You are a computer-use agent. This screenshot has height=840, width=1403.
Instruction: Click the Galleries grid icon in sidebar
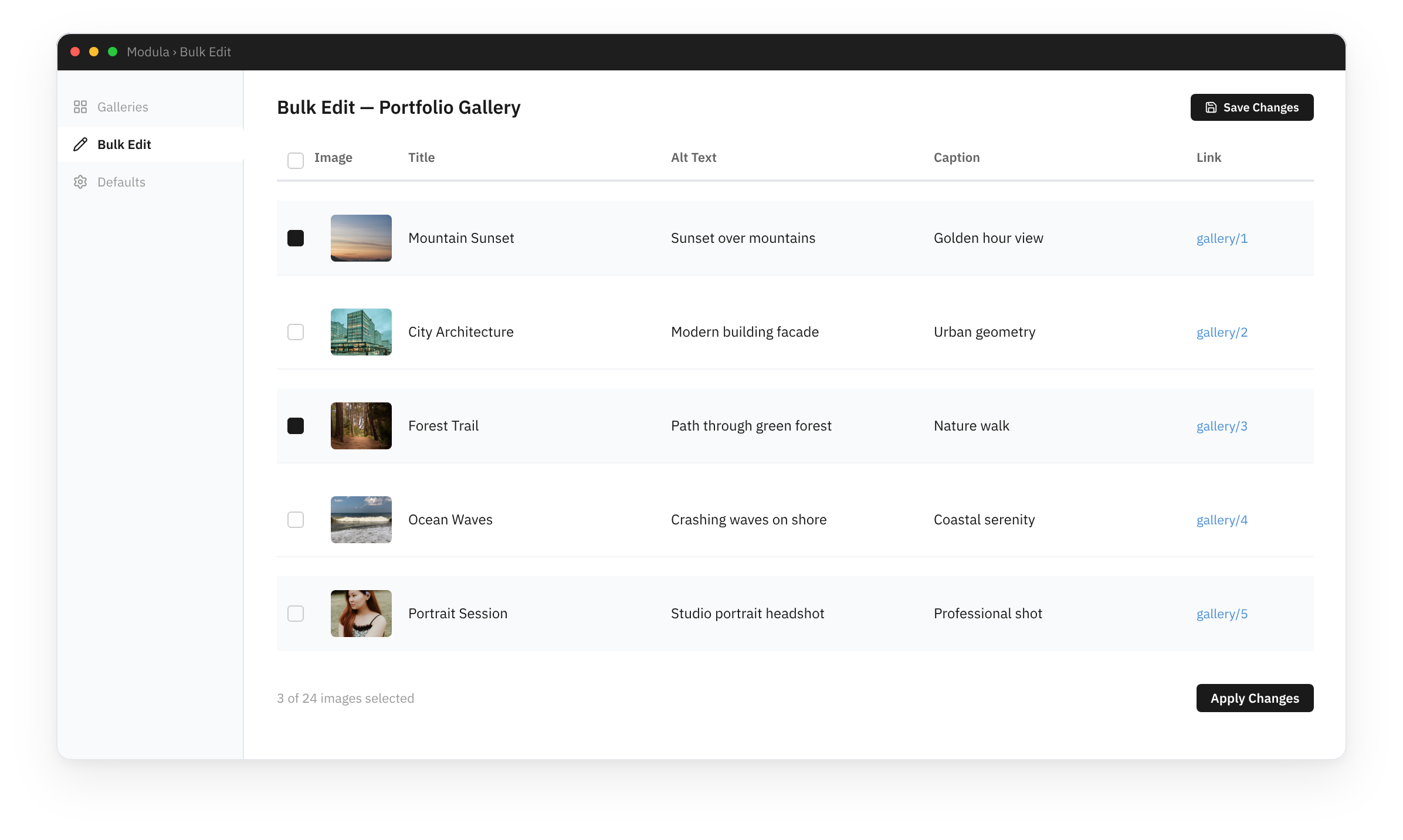(x=80, y=107)
